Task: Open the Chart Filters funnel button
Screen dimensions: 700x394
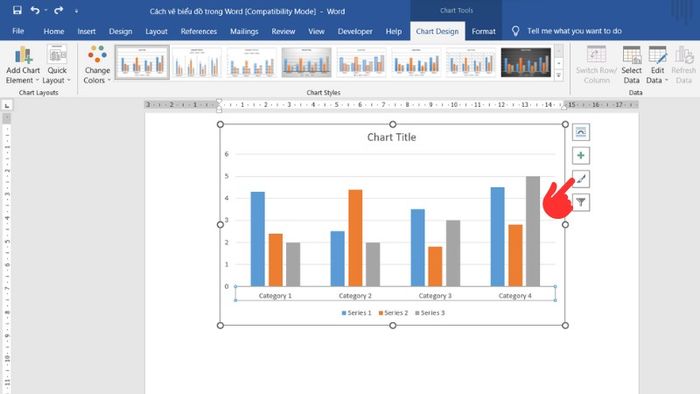Action: coord(580,203)
